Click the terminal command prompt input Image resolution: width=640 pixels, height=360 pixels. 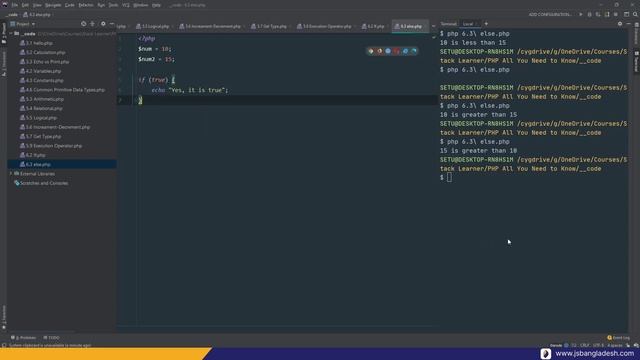point(449,178)
